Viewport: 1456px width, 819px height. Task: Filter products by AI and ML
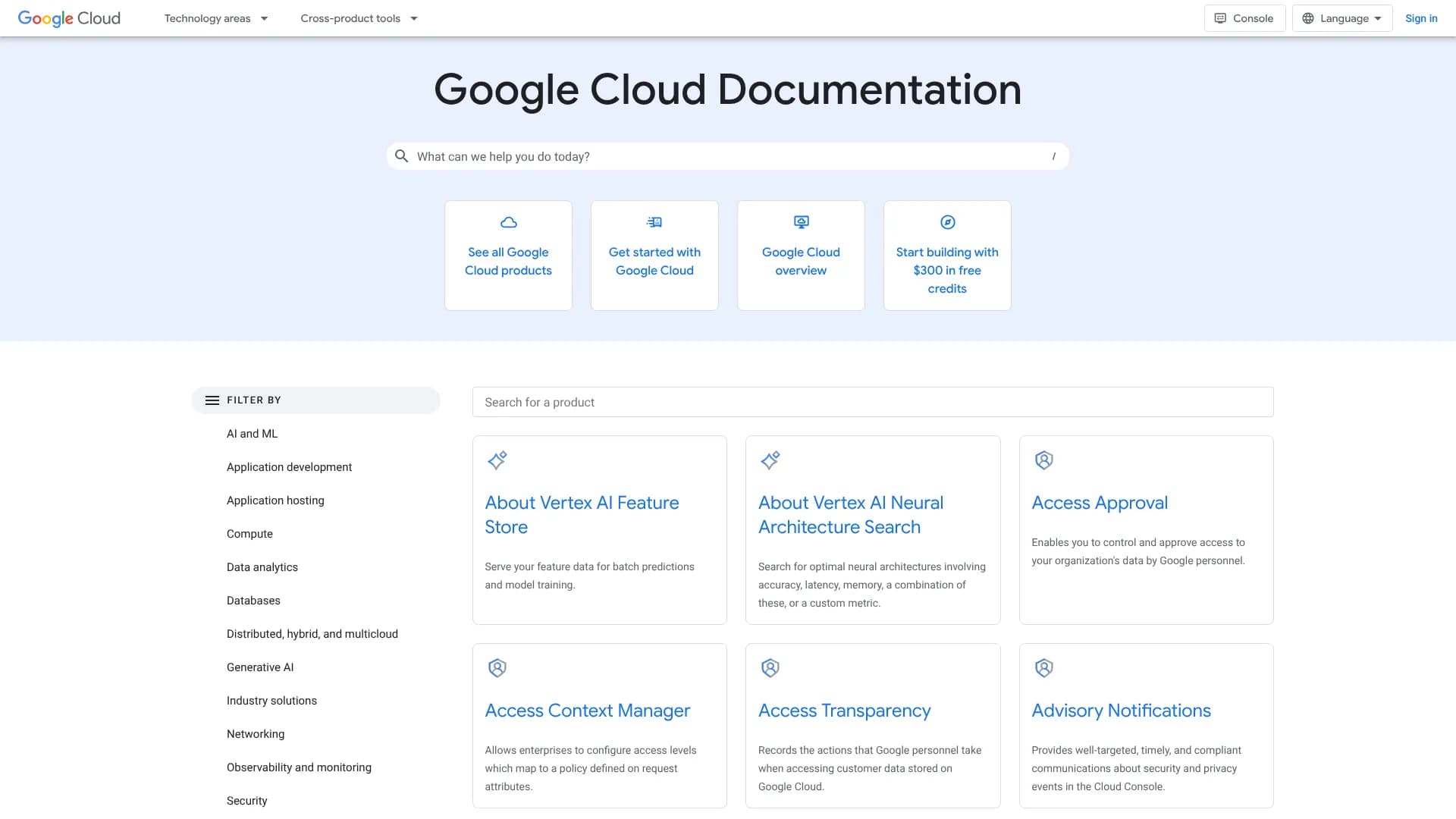pos(253,434)
